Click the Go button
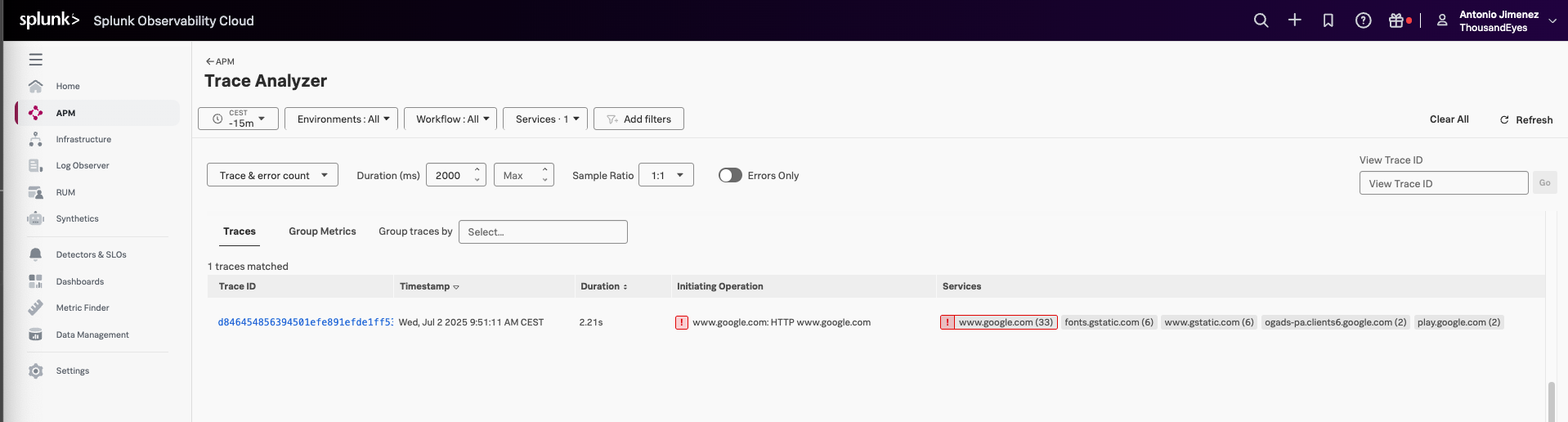 [1544, 183]
